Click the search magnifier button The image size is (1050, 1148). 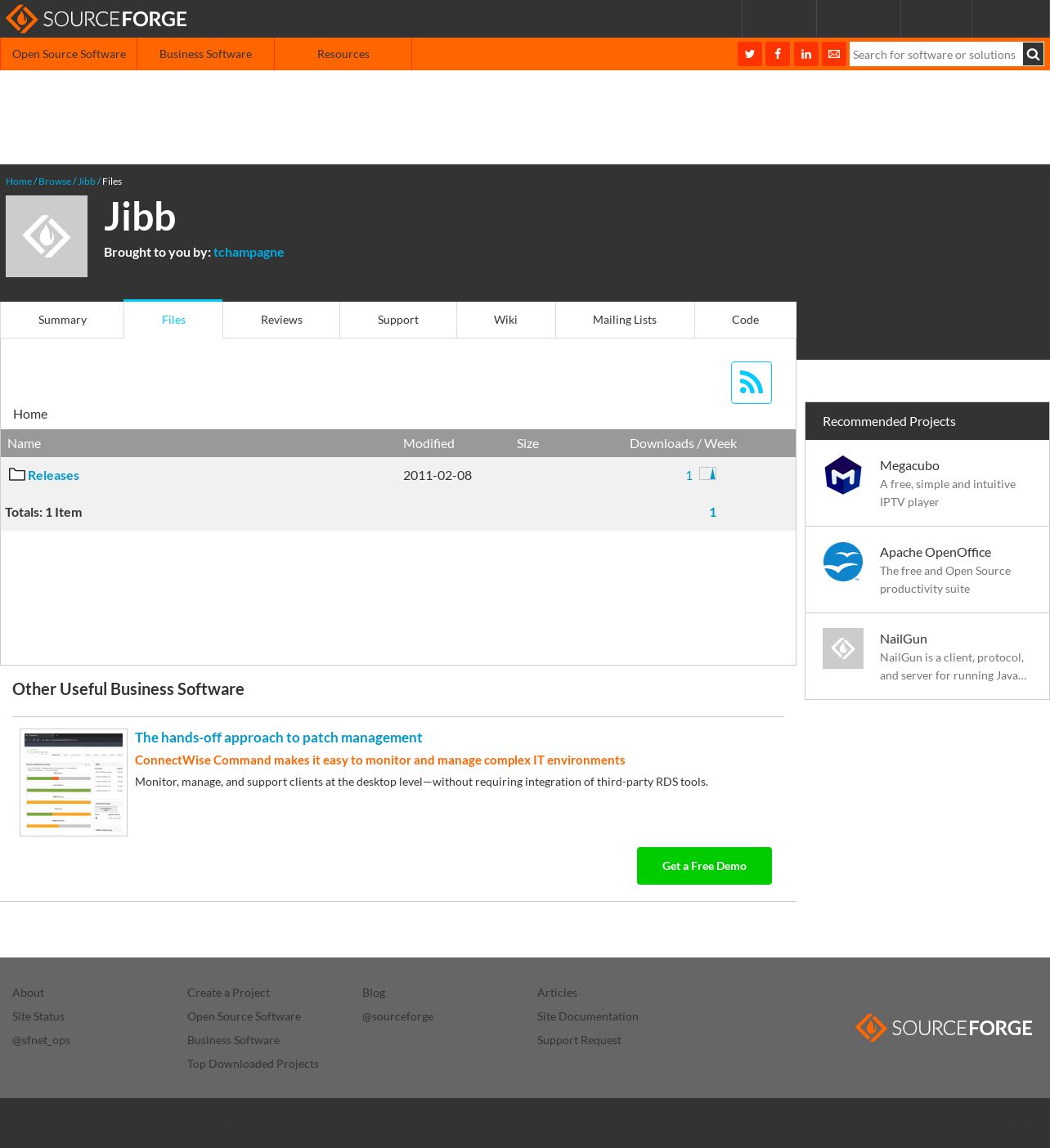[x=1034, y=54]
